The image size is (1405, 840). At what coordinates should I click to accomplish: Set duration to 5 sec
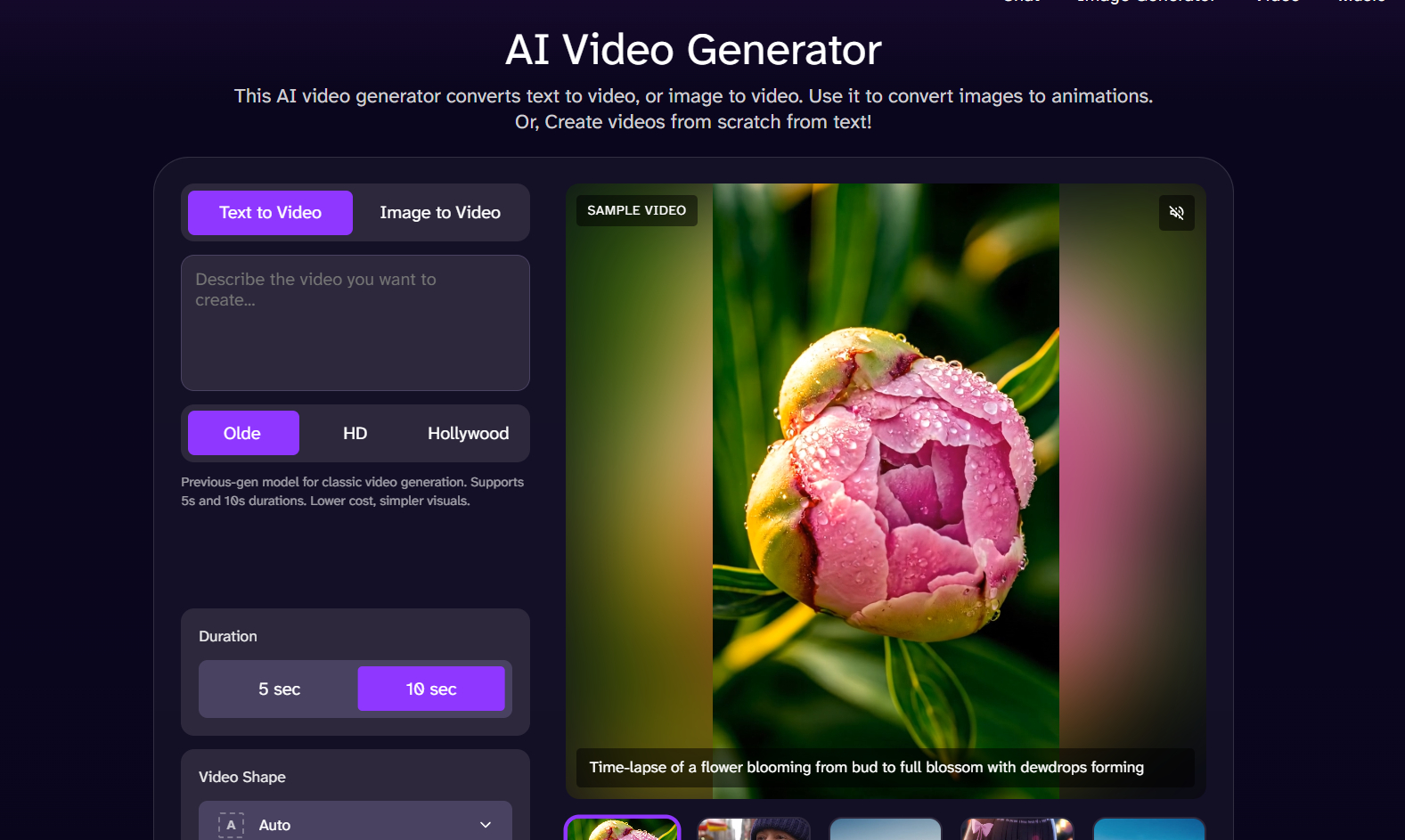pyautogui.click(x=280, y=689)
